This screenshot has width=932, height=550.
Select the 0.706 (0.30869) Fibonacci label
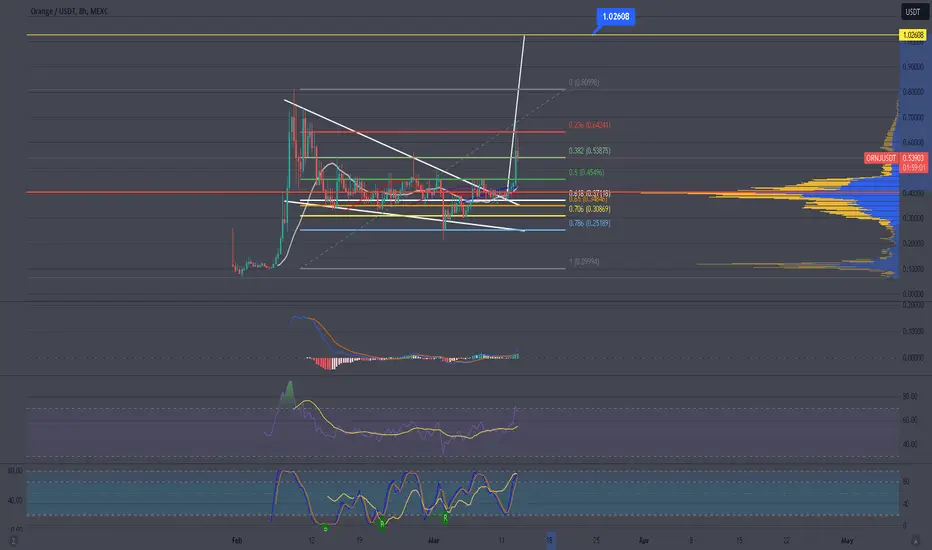pyautogui.click(x=589, y=209)
